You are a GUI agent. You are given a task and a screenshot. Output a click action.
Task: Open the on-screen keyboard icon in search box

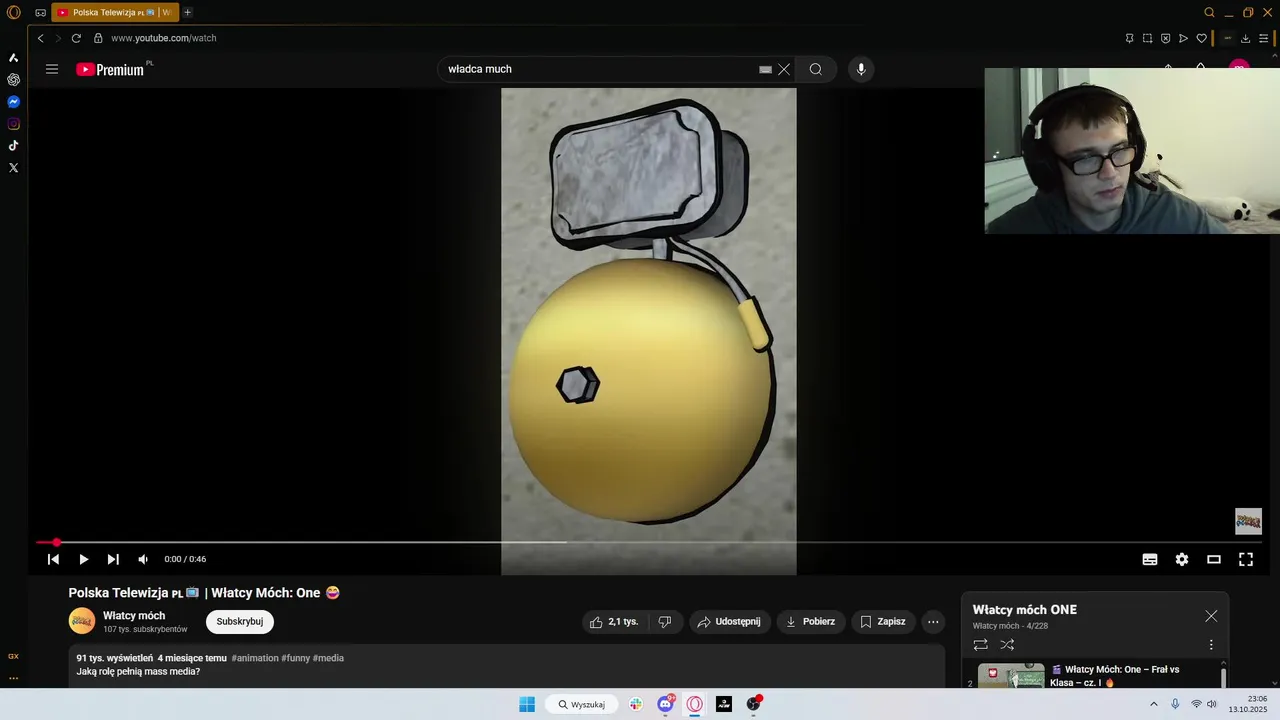765,69
